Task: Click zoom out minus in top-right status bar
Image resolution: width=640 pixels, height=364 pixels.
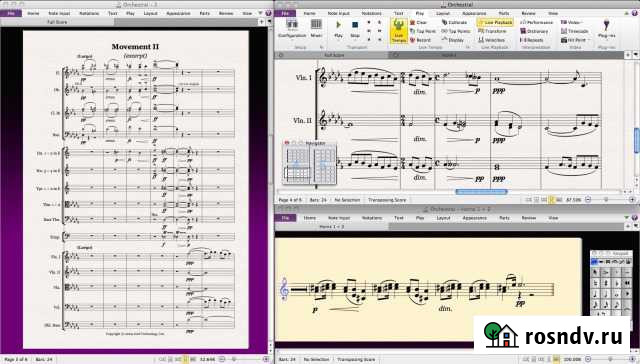Action: pos(588,200)
